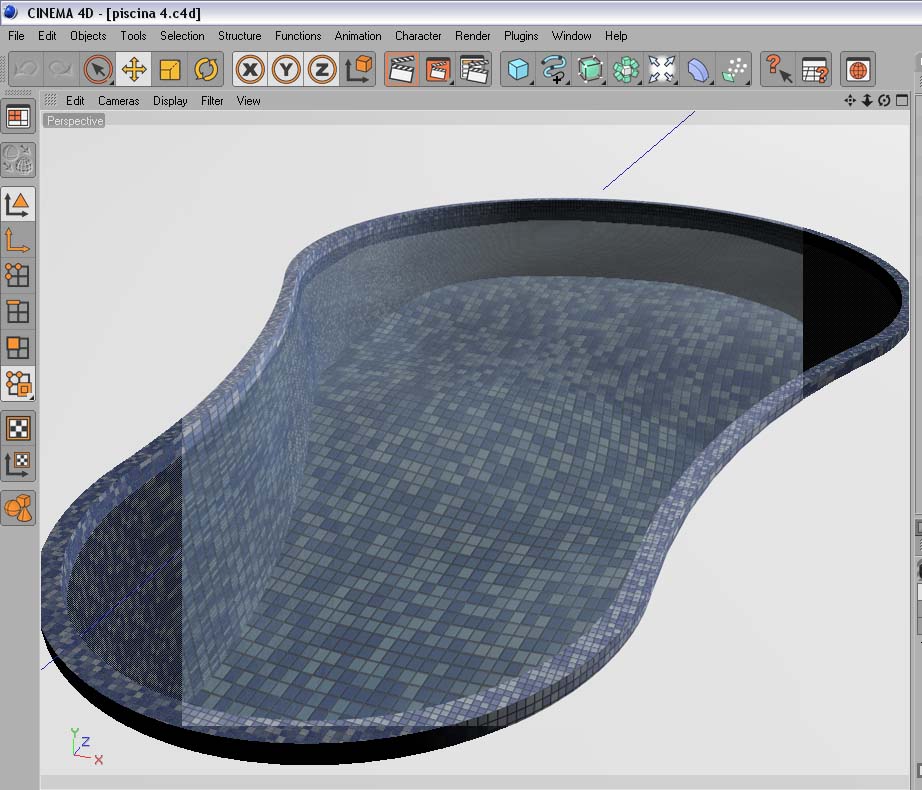Open the spline tools icon
This screenshot has width=922, height=790.
coord(554,70)
